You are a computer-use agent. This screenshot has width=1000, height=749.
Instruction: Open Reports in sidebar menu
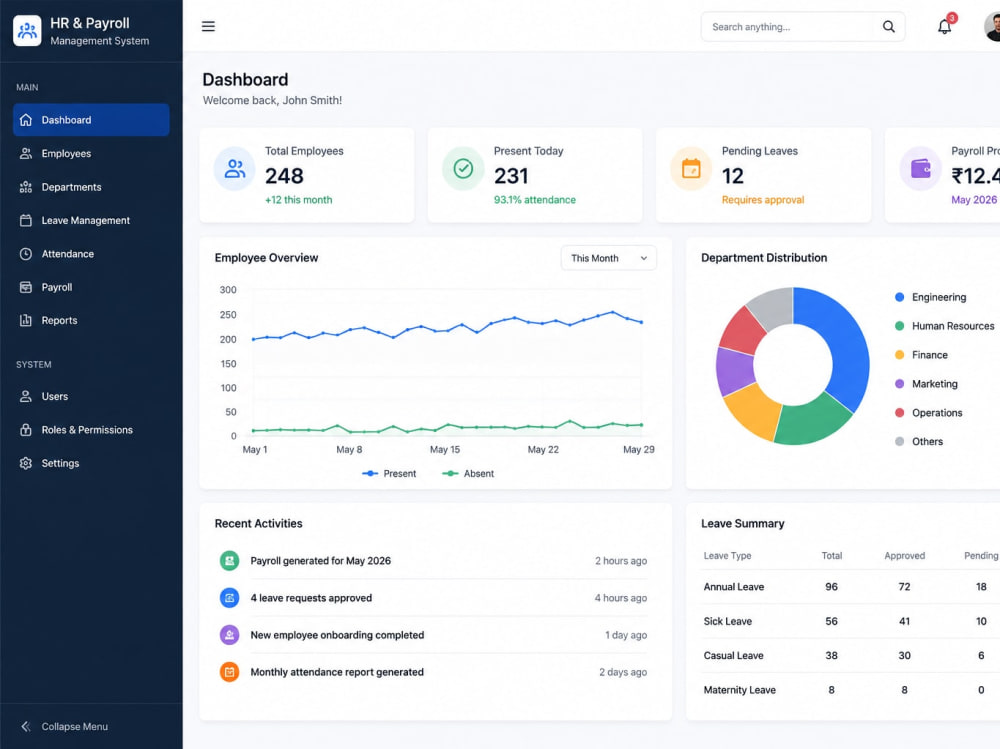(91, 320)
